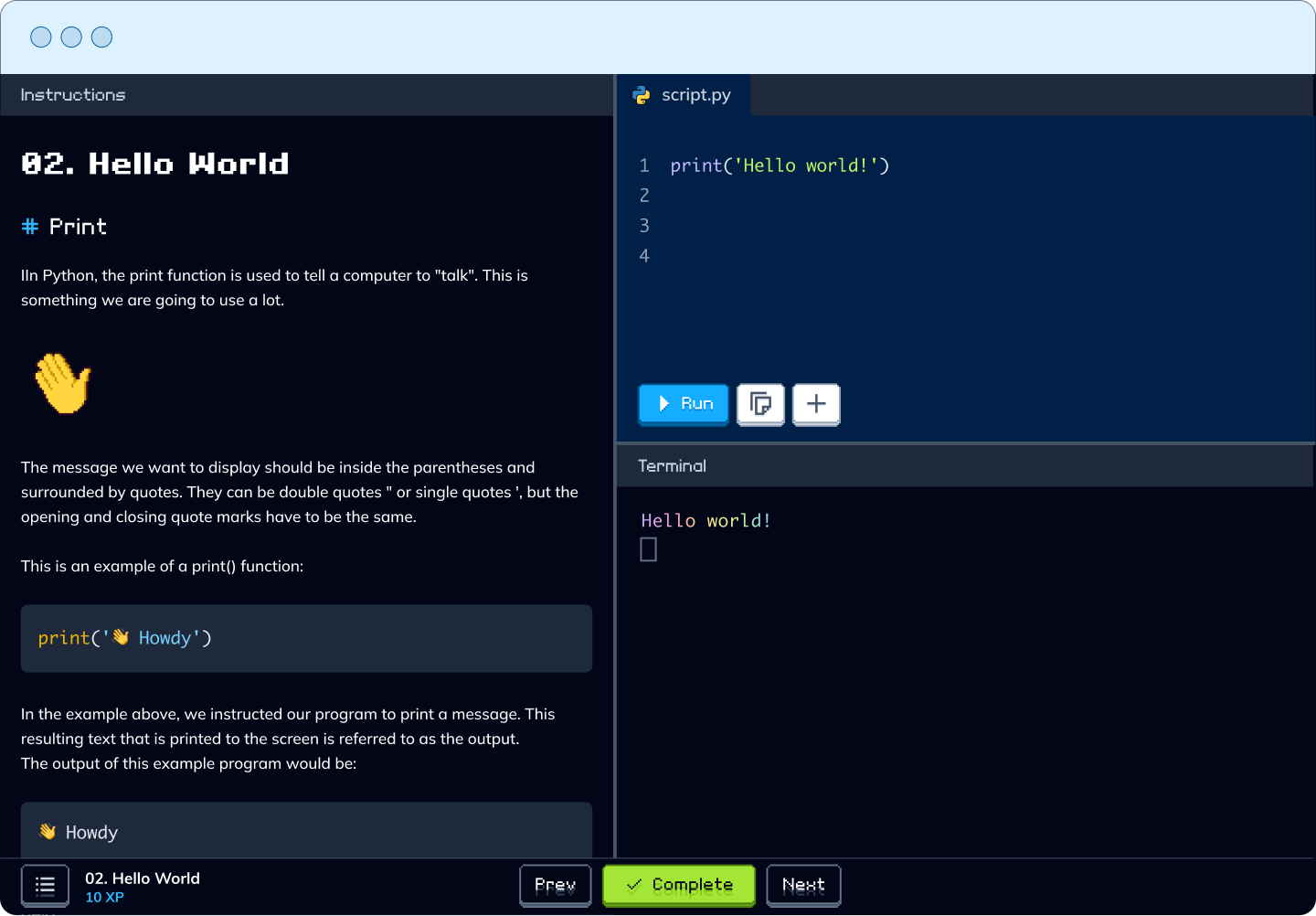Click the Hello world! terminal output
This screenshot has width=1316, height=916.
point(706,520)
